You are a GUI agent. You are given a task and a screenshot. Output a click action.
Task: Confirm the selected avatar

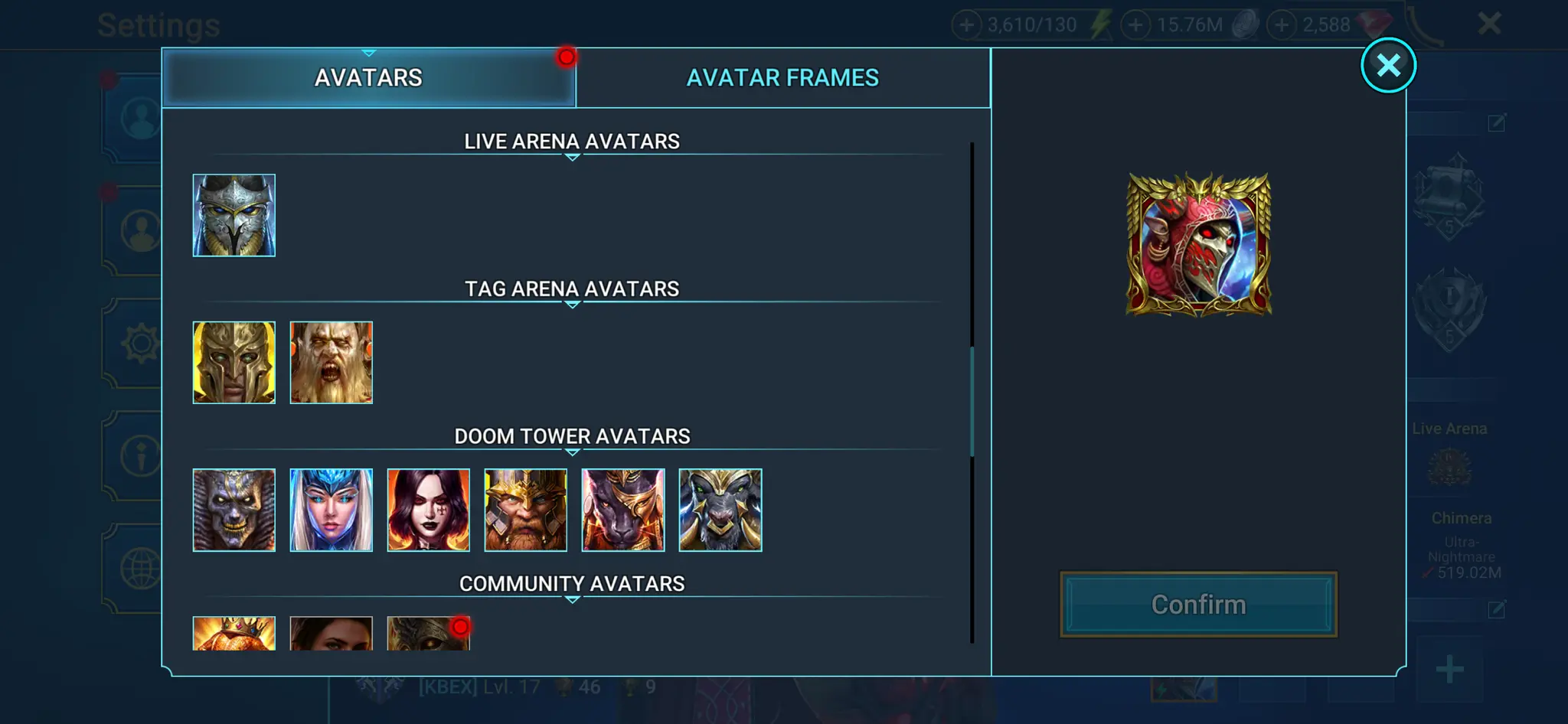pos(1198,605)
